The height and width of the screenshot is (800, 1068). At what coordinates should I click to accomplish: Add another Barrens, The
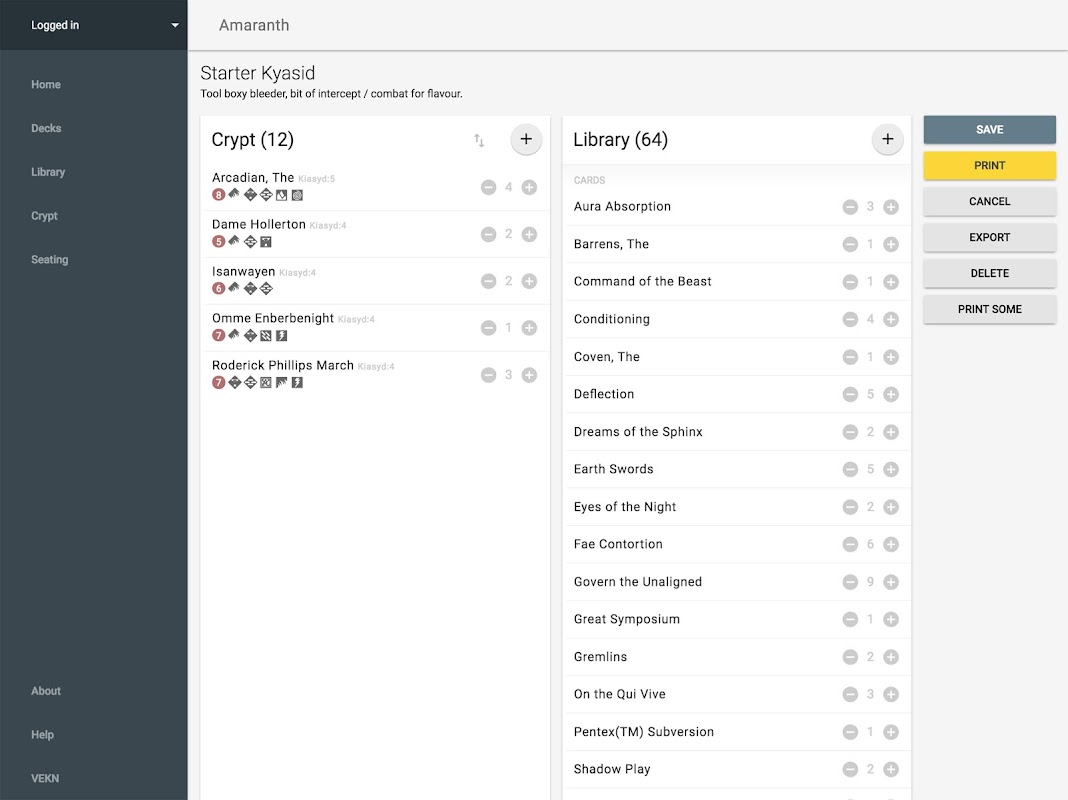891,244
